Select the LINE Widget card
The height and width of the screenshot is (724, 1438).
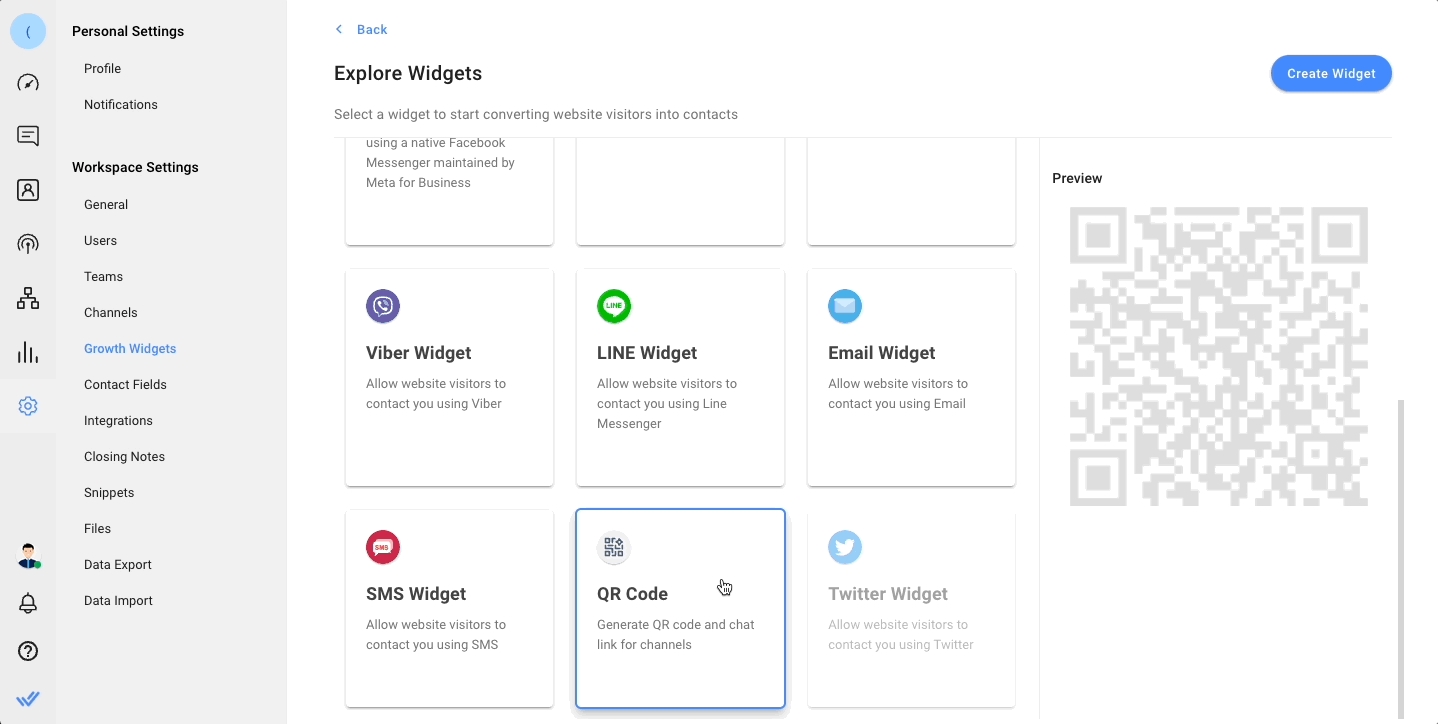(680, 377)
